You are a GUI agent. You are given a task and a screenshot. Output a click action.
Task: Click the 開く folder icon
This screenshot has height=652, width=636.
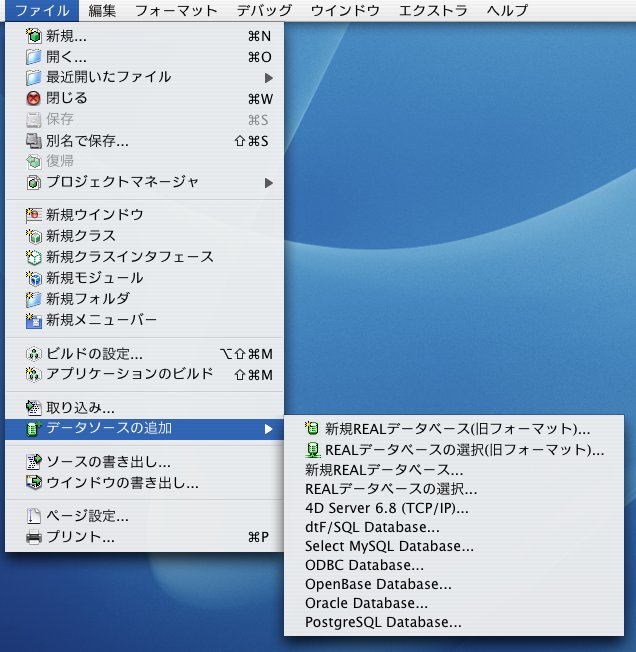click(x=34, y=57)
